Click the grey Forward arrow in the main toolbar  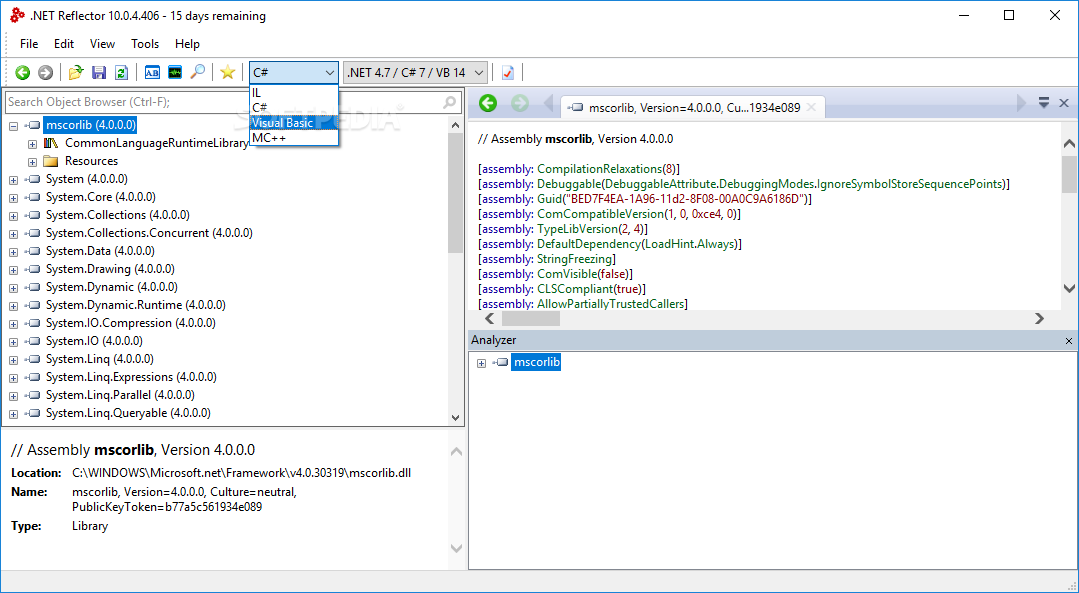(x=45, y=72)
